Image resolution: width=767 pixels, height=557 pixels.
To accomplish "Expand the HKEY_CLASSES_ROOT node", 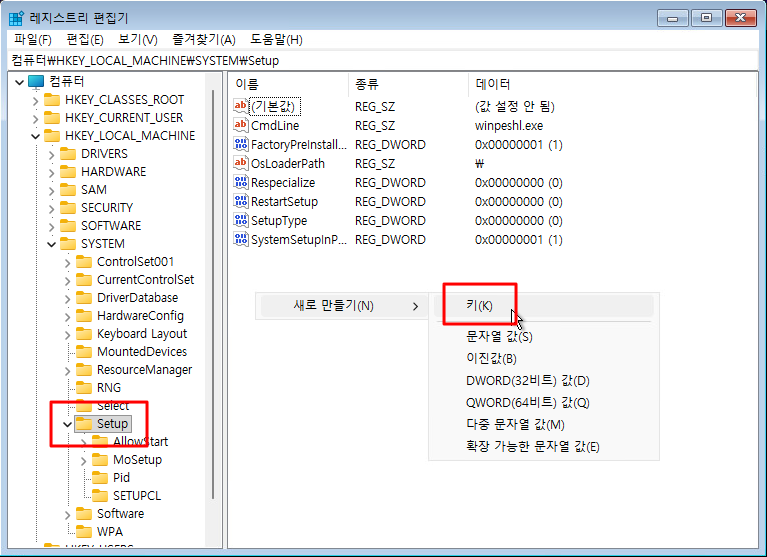I will click(x=35, y=101).
